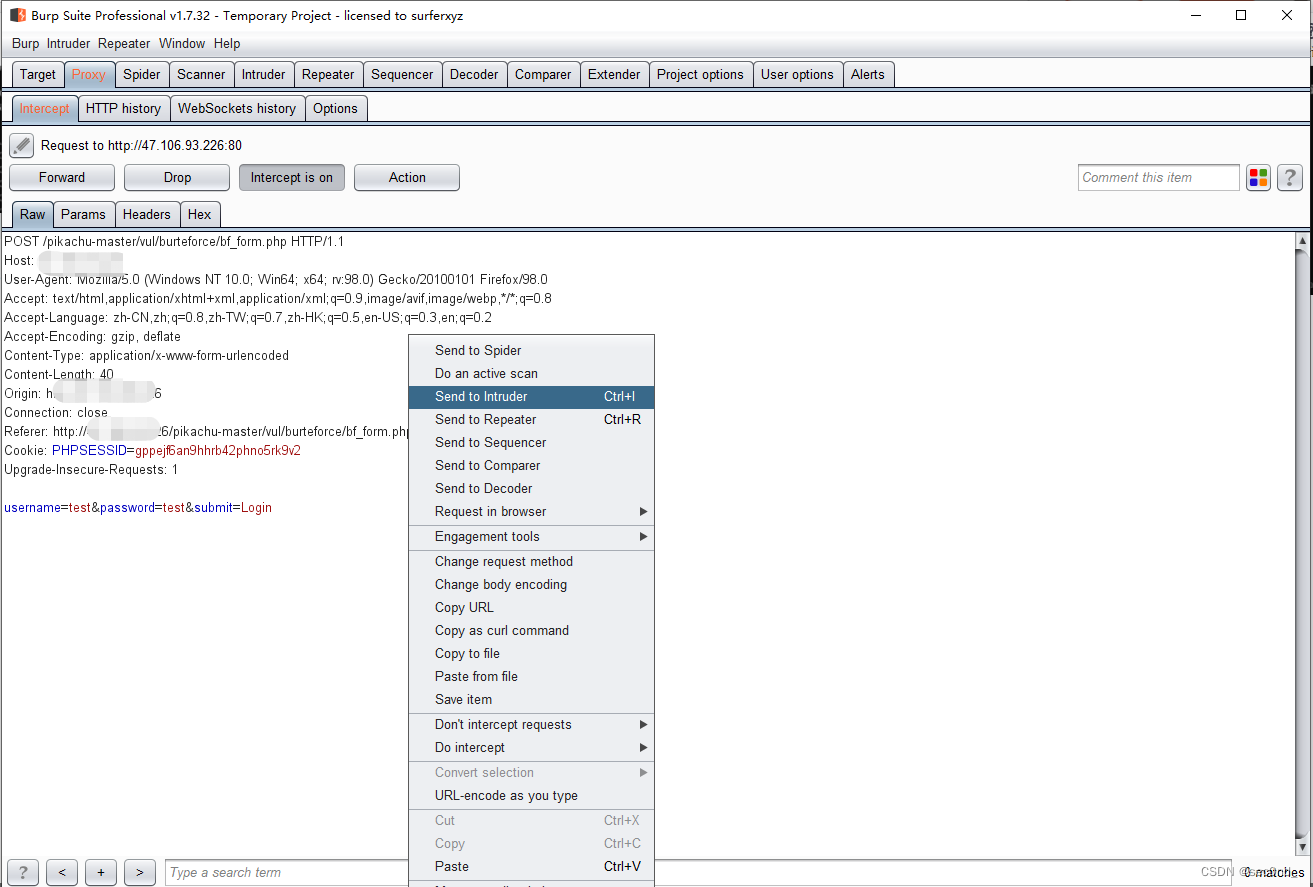Click the Comment this item field

(1159, 177)
